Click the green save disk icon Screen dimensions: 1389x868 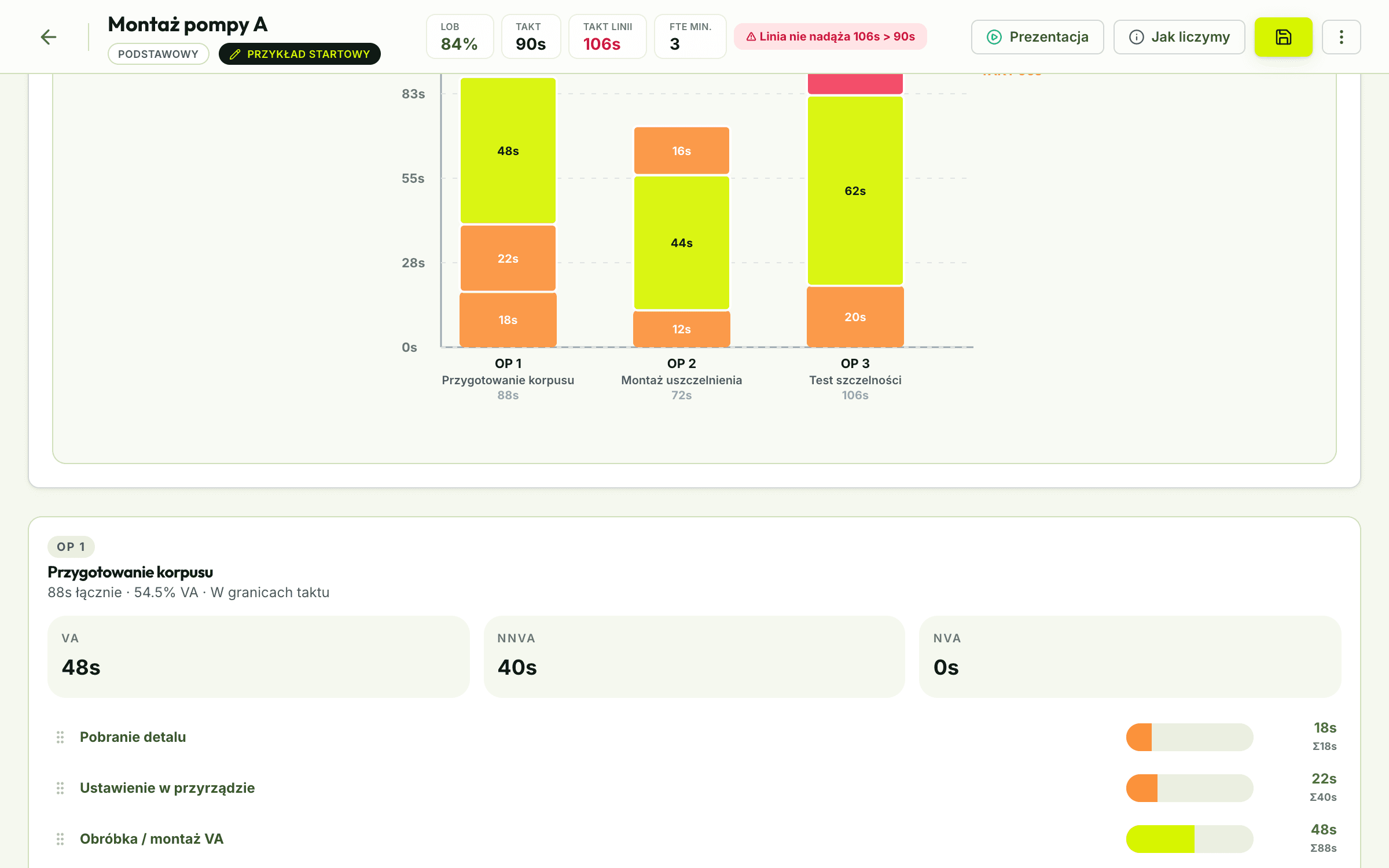coord(1283,37)
